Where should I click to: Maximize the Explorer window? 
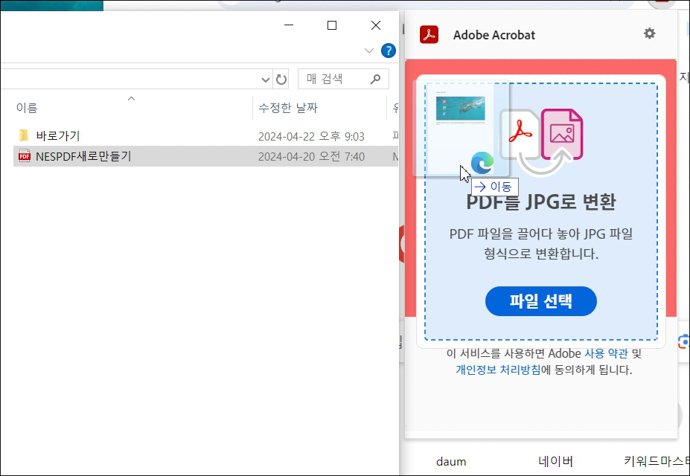pyautogui.click(x=332, y=26)
